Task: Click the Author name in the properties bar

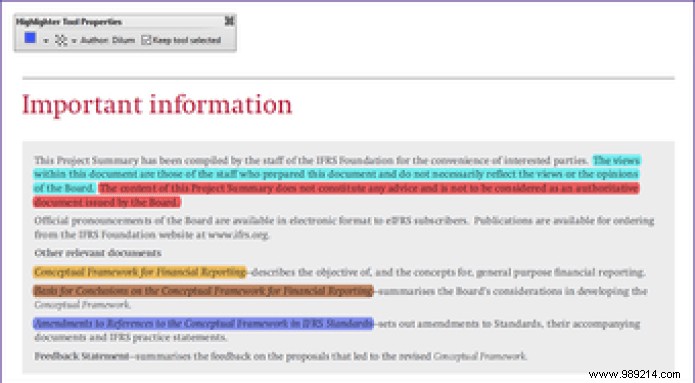Action: point(108,40)
